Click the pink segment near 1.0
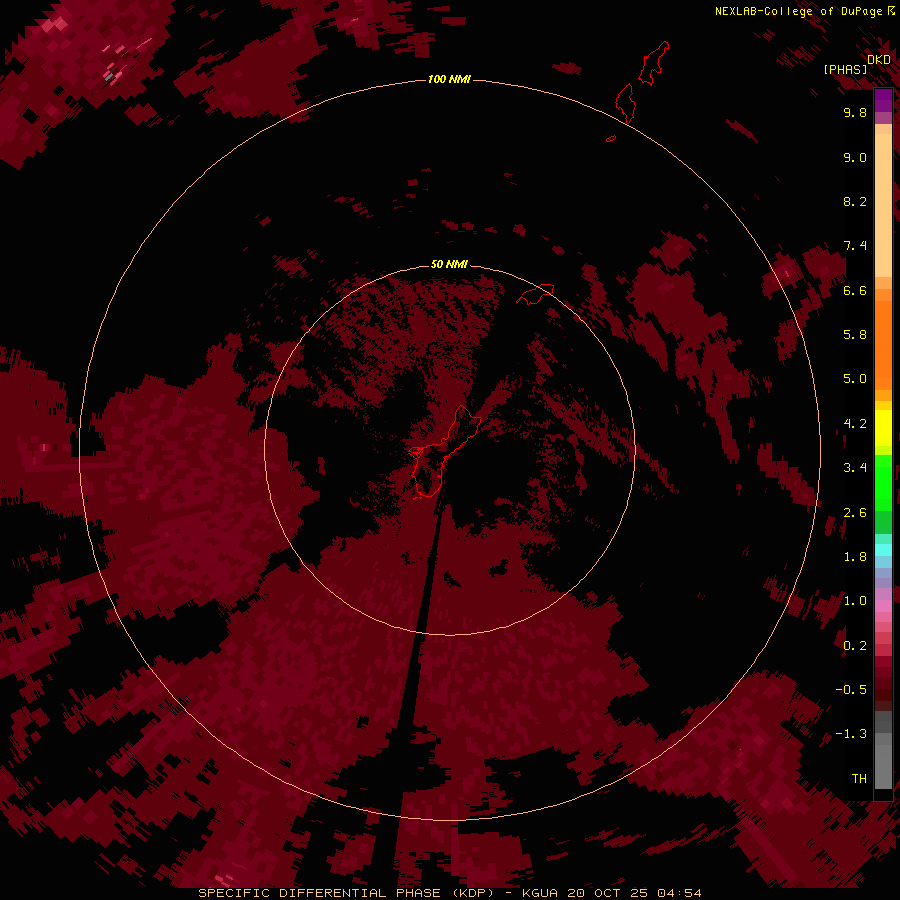This screenshot has height=900, width=900. click(x=883, y=606)
